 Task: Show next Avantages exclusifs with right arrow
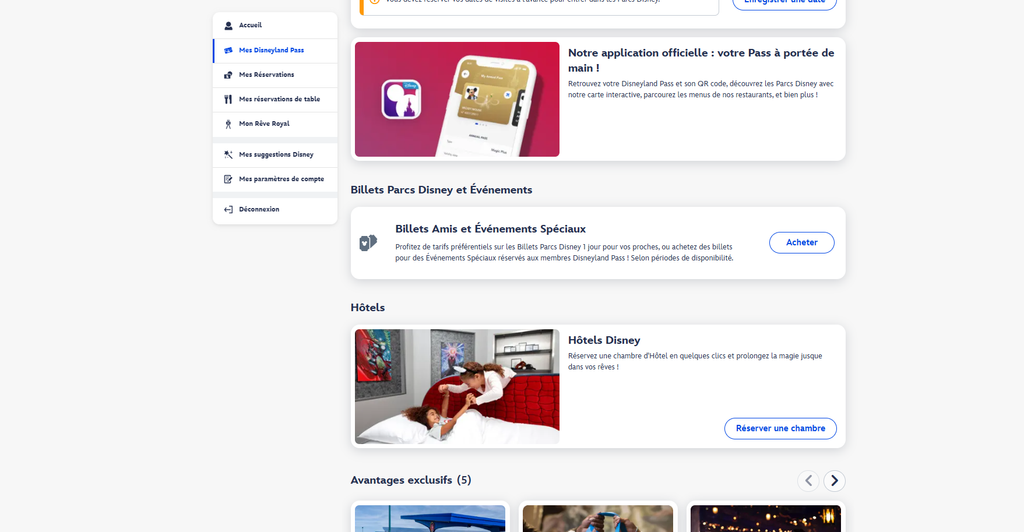(834, 481)
